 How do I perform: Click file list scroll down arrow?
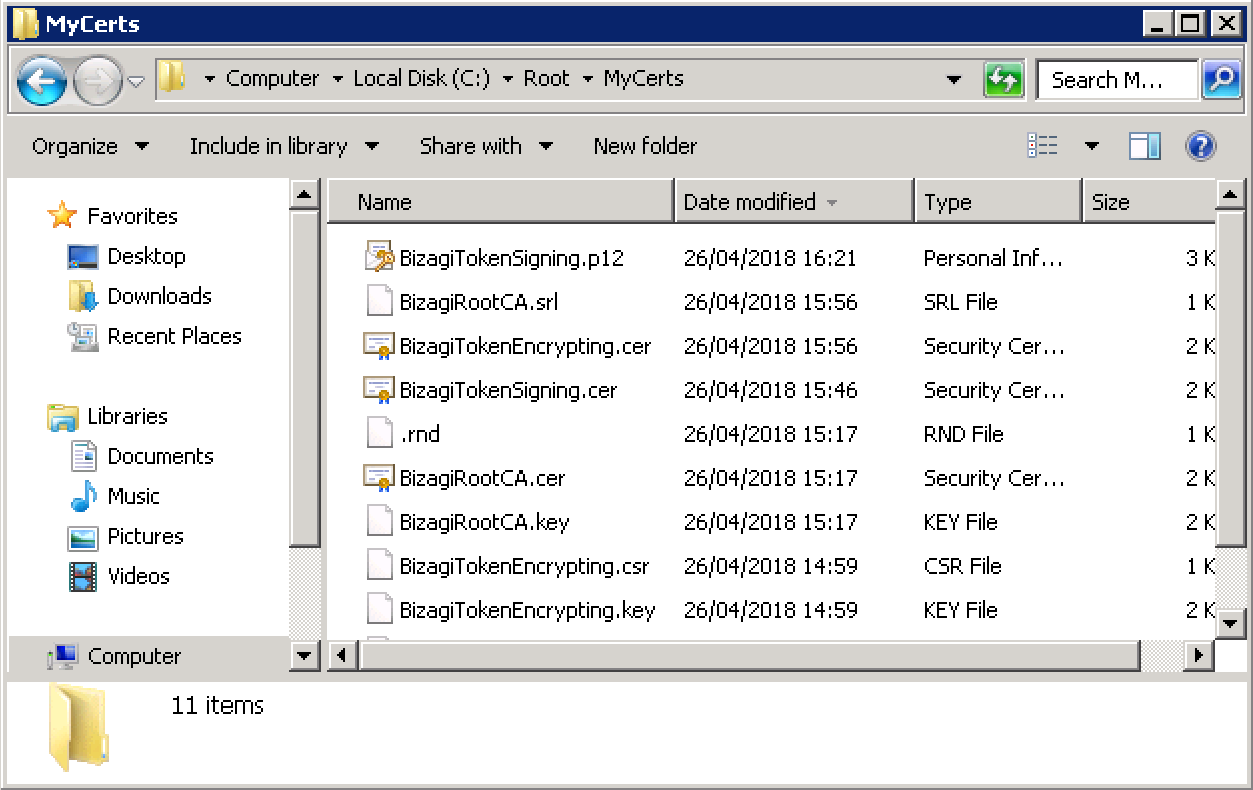1231,623
